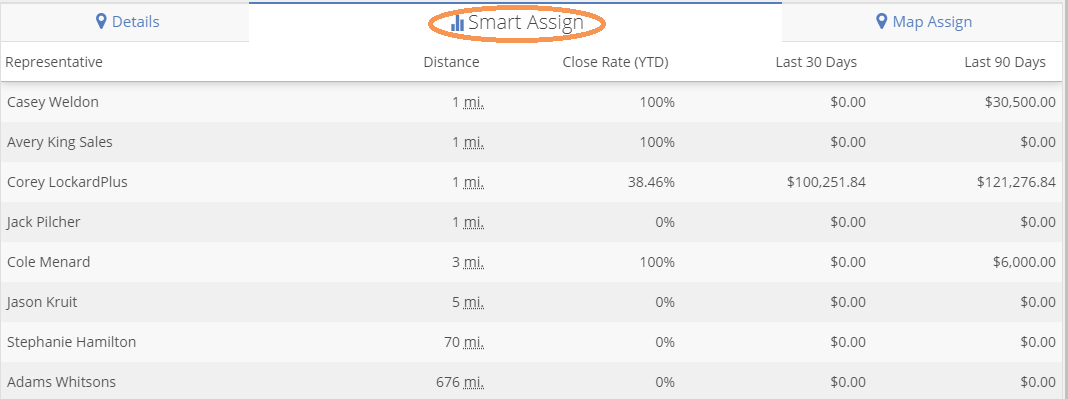Screen dimensions: 1068x399
Task: Sort by Distance column header
Action: [452, 62]
